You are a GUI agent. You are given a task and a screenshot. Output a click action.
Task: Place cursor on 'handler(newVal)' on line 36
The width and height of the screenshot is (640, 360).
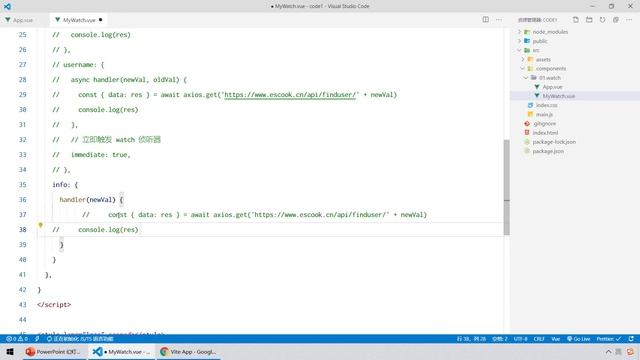click(x=87, y=200)
